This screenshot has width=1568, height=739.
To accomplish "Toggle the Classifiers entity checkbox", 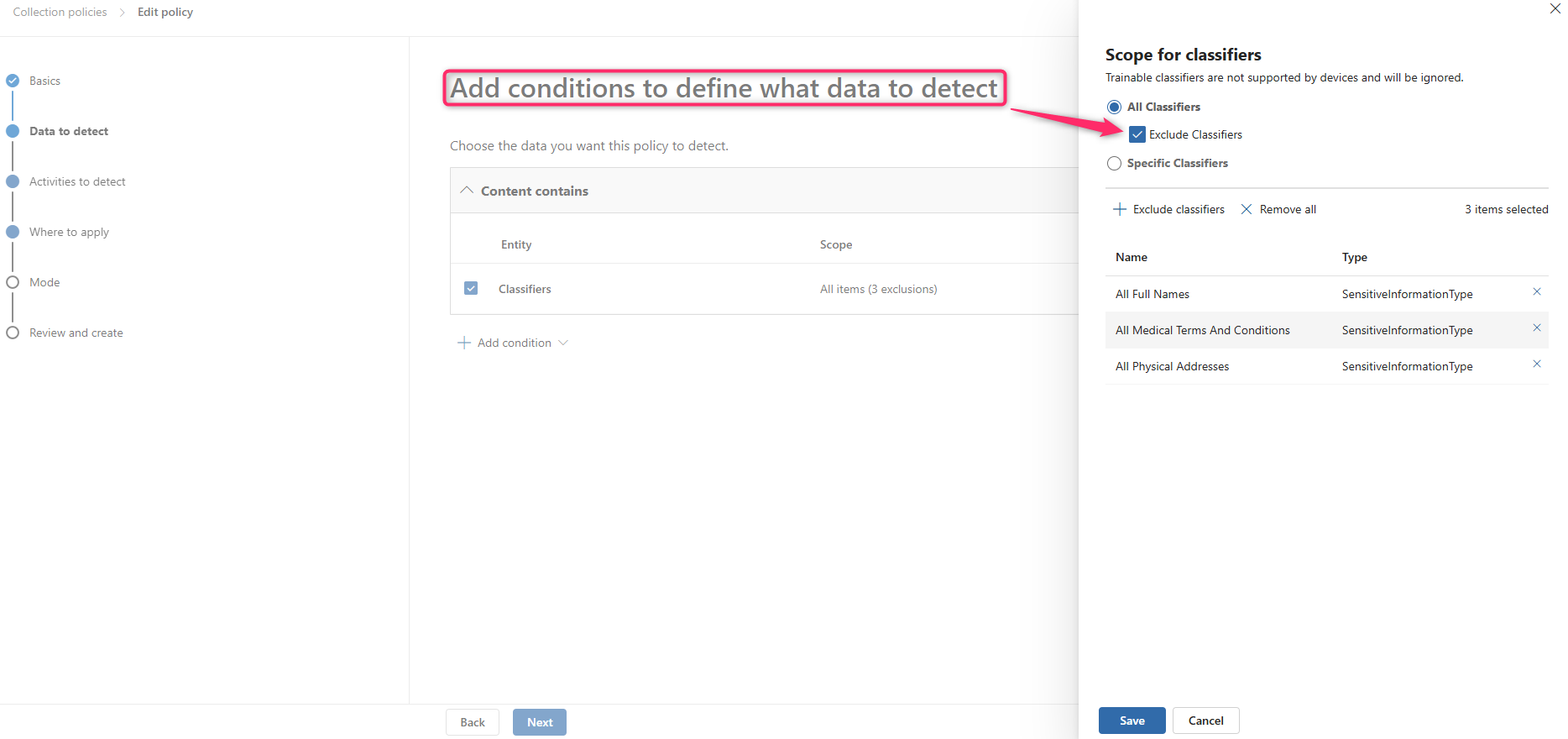I will (471, 289).
